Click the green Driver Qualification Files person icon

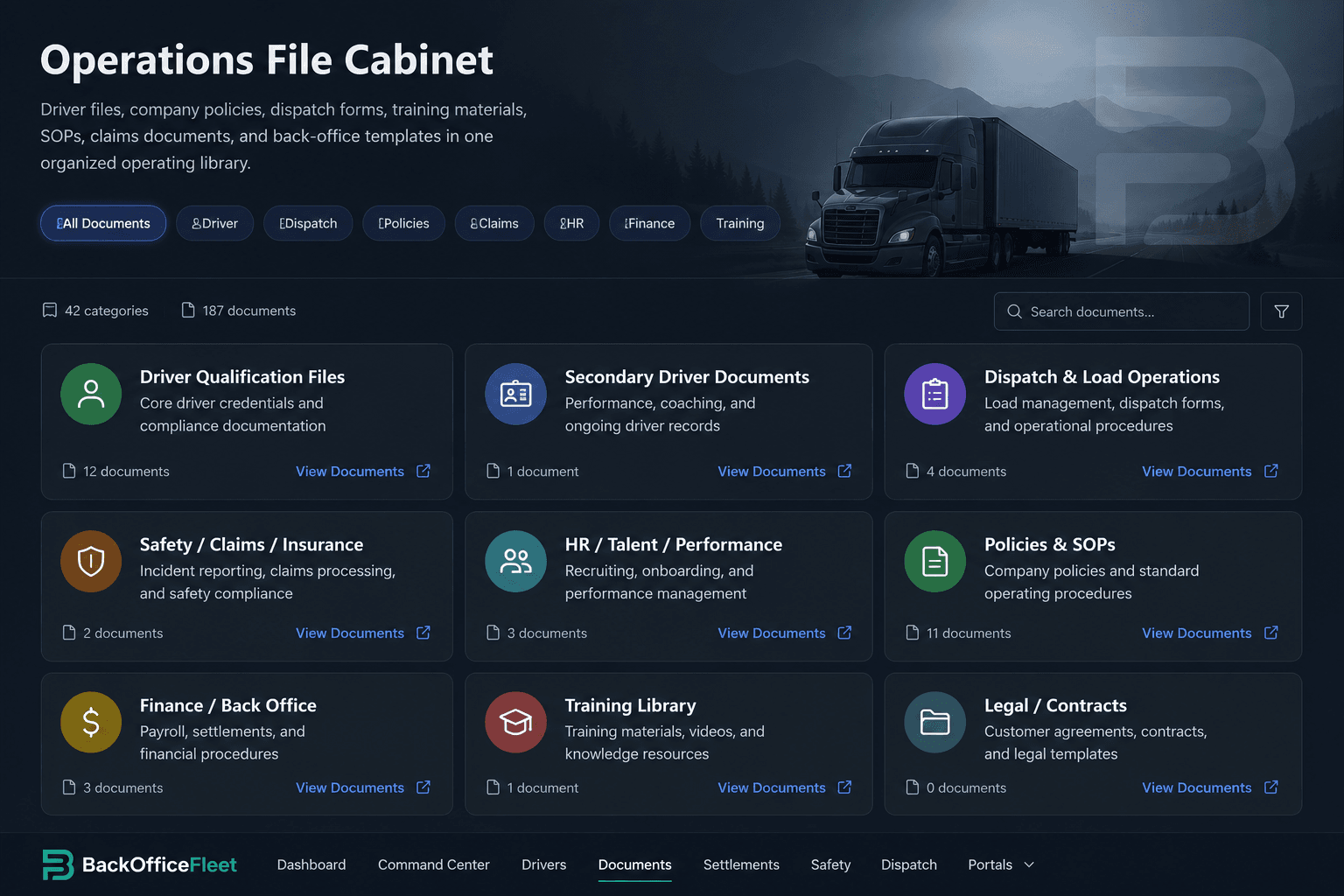[x=91, y=395]
